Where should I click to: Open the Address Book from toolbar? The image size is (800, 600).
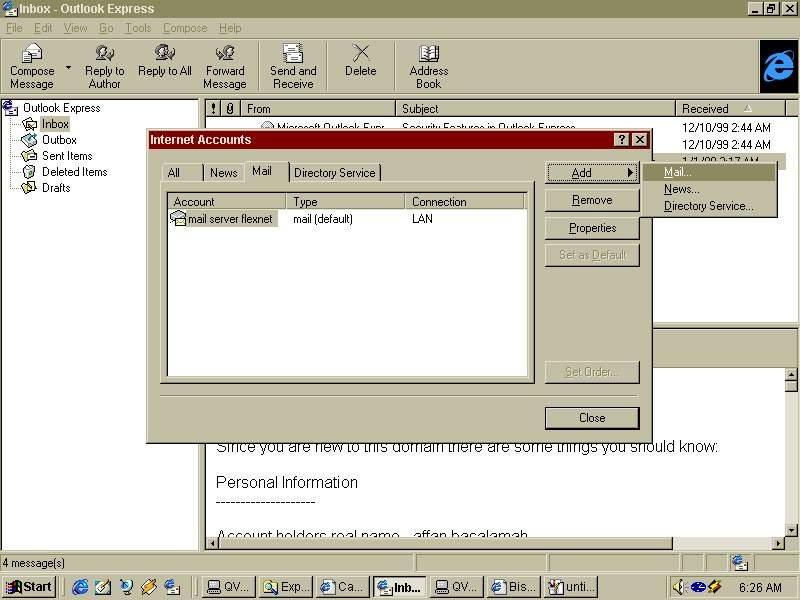tap(428, 56)
